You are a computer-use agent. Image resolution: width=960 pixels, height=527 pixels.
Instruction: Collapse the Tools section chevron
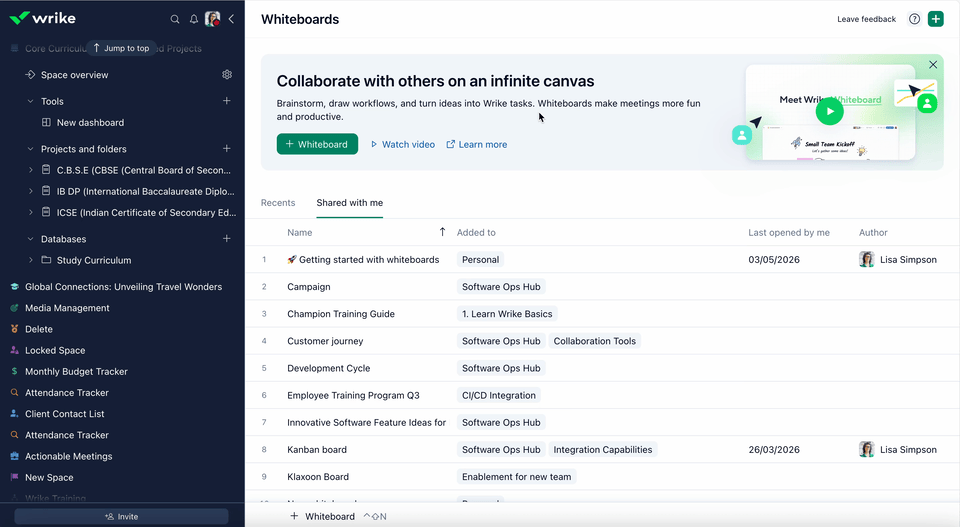[30, 101]
